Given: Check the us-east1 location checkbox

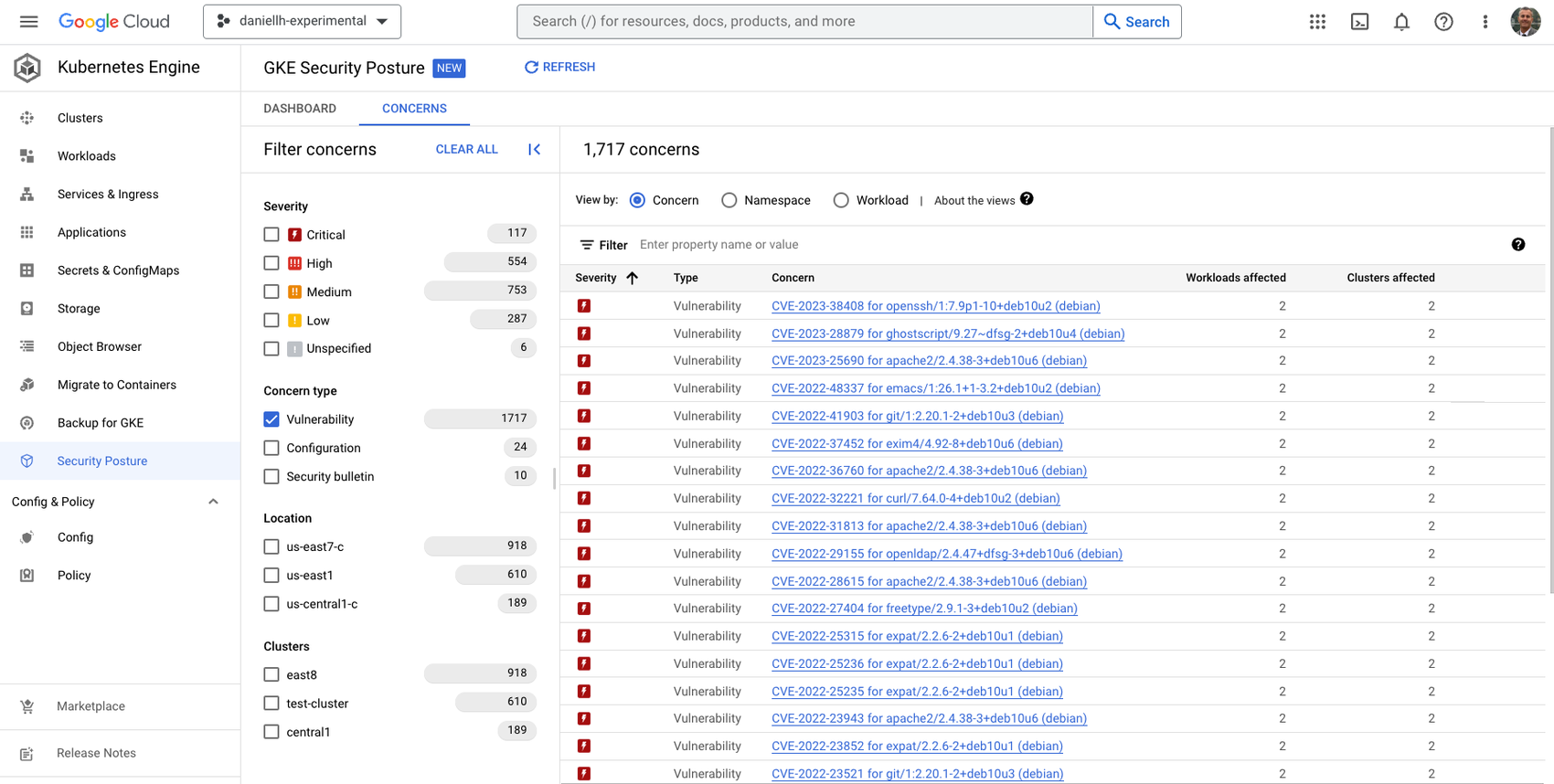Looking at the screenshot, I should pos(271,576).
